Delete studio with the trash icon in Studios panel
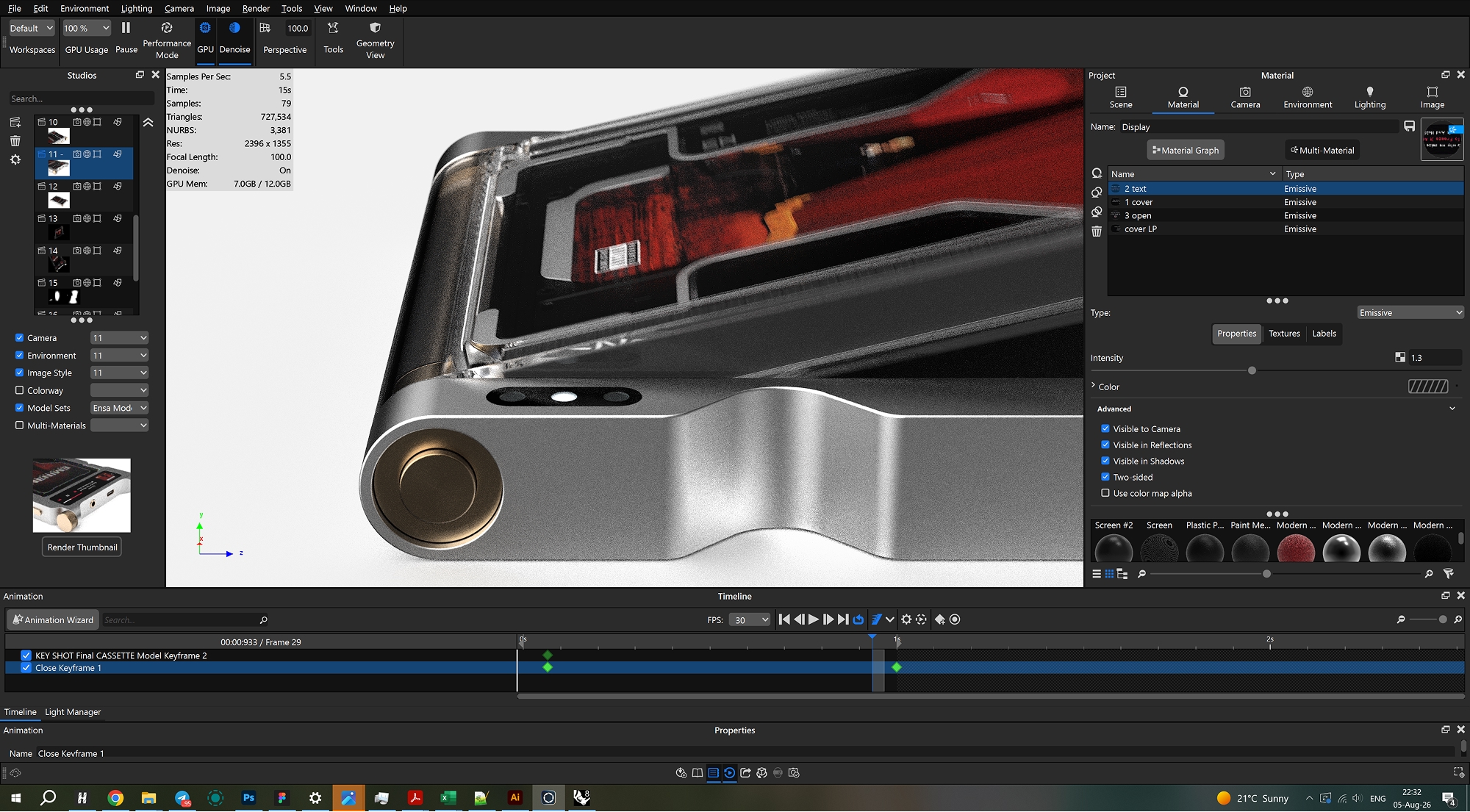The width and height of the screenshot is (1470, 812). pos(15,141)
